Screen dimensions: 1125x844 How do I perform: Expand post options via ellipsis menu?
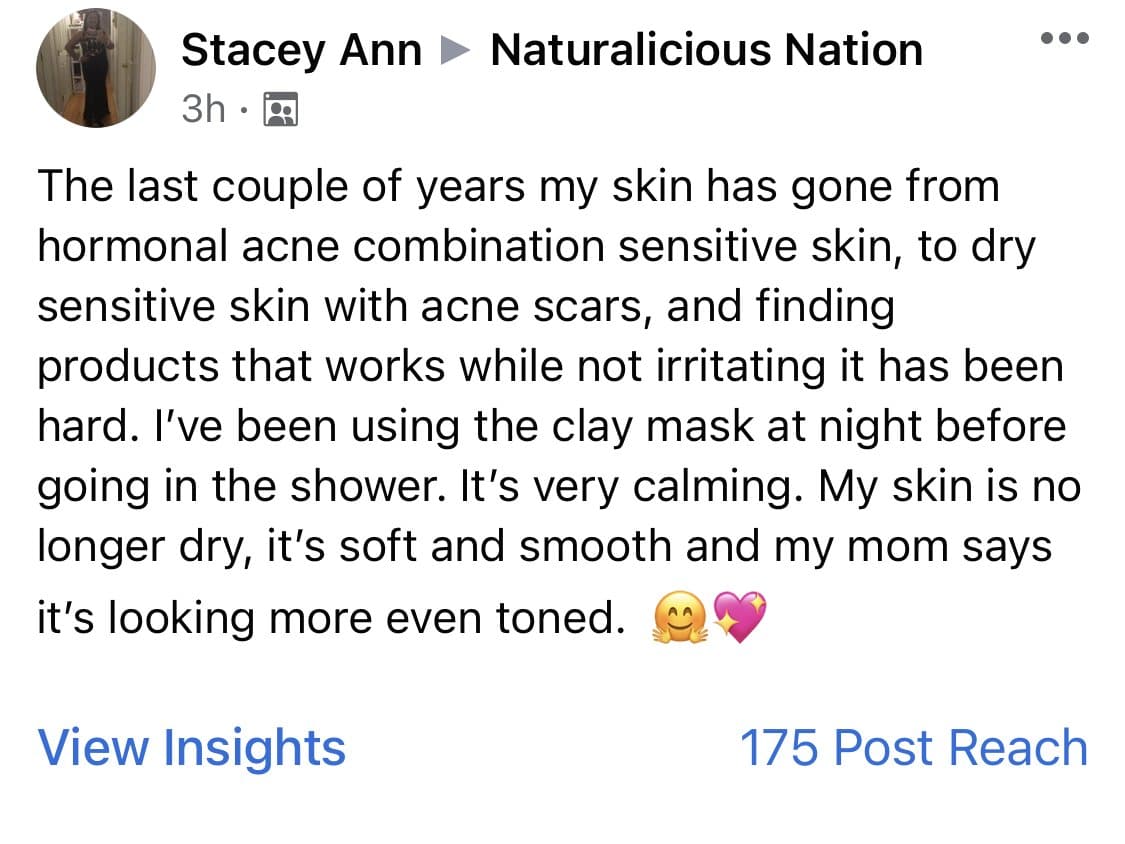click(x=1065, y=38)
